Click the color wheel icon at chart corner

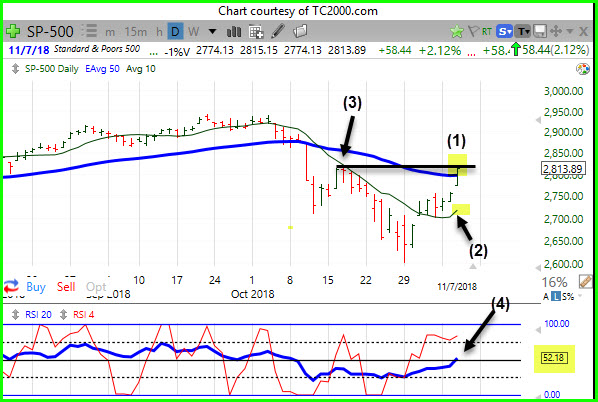(x=582, y=69)
